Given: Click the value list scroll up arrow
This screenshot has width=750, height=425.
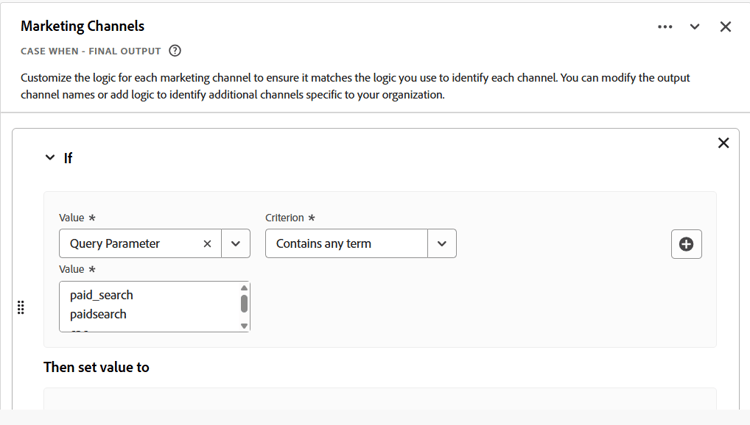Looking at the screenshot, I should [244, 288].
